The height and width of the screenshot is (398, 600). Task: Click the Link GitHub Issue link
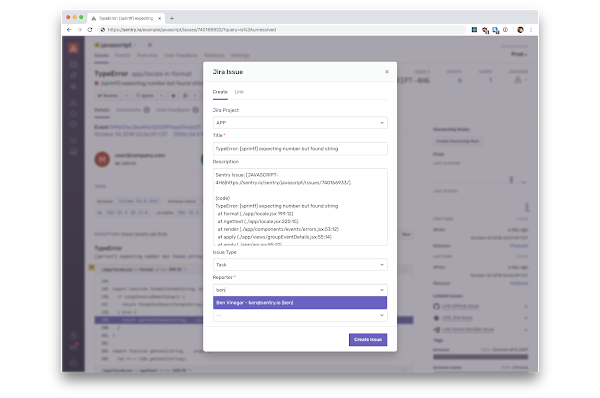[x=460, y=306]
